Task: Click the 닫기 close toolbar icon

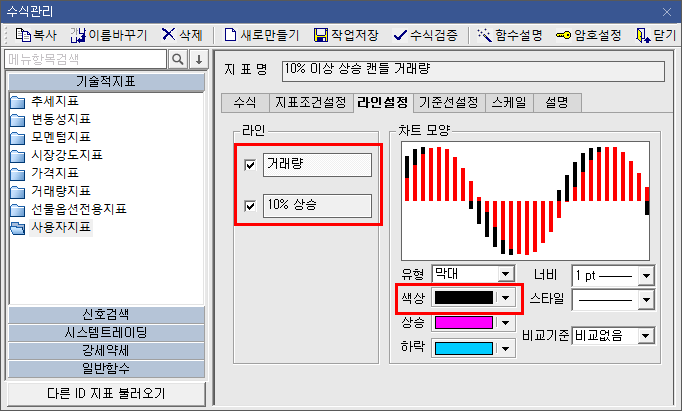Action: click(x=642, y=35)
